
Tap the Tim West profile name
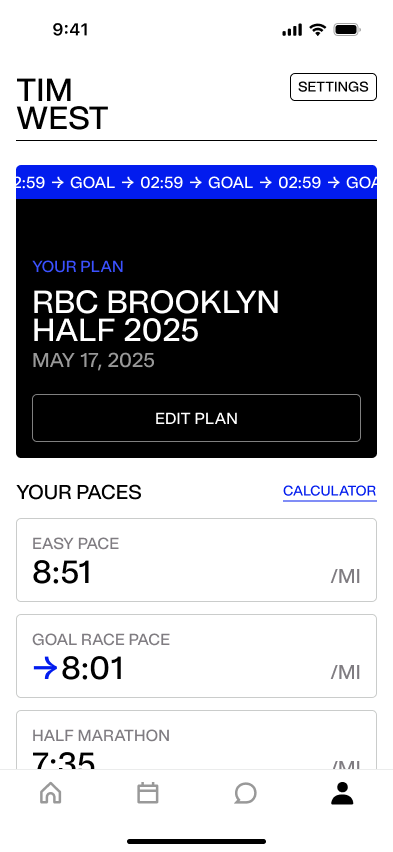point(62,104)
